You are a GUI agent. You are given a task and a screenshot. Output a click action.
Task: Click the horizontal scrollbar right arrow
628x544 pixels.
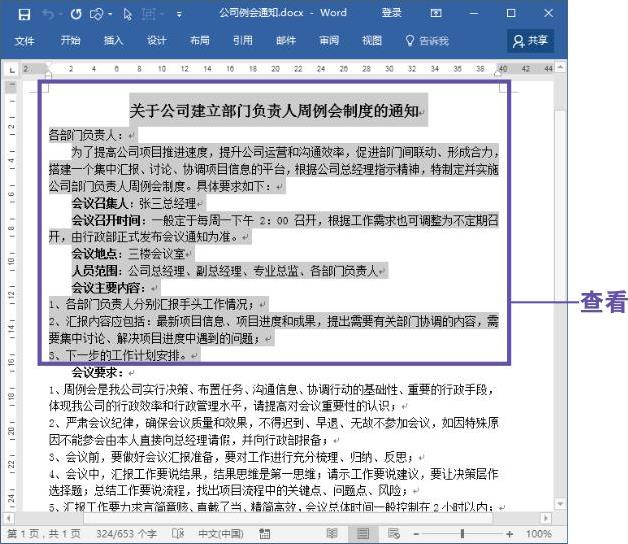click(x=545, y=518)
